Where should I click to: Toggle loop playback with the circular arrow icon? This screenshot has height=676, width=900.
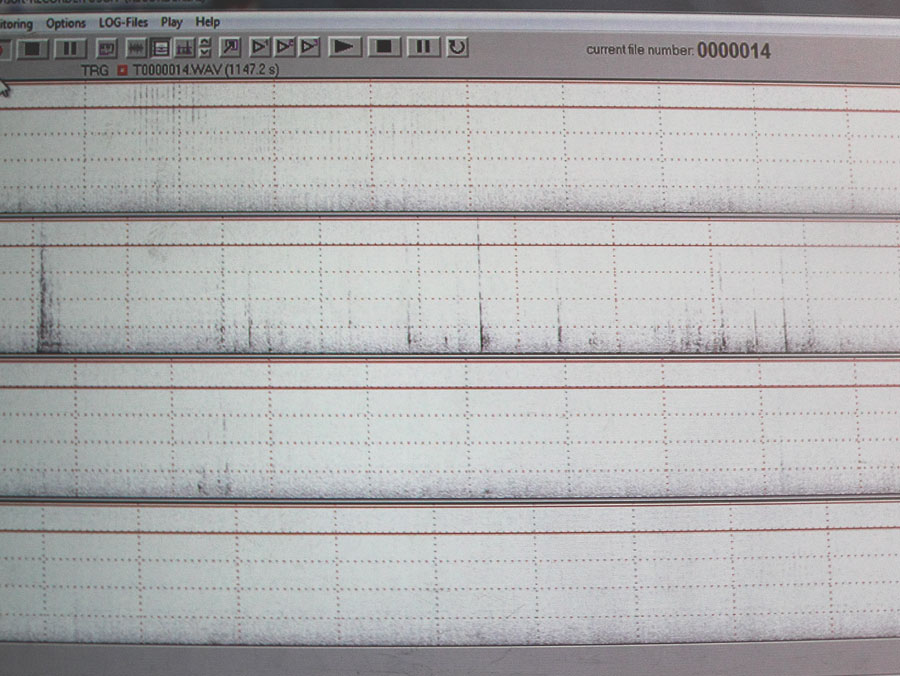[457, 47]
